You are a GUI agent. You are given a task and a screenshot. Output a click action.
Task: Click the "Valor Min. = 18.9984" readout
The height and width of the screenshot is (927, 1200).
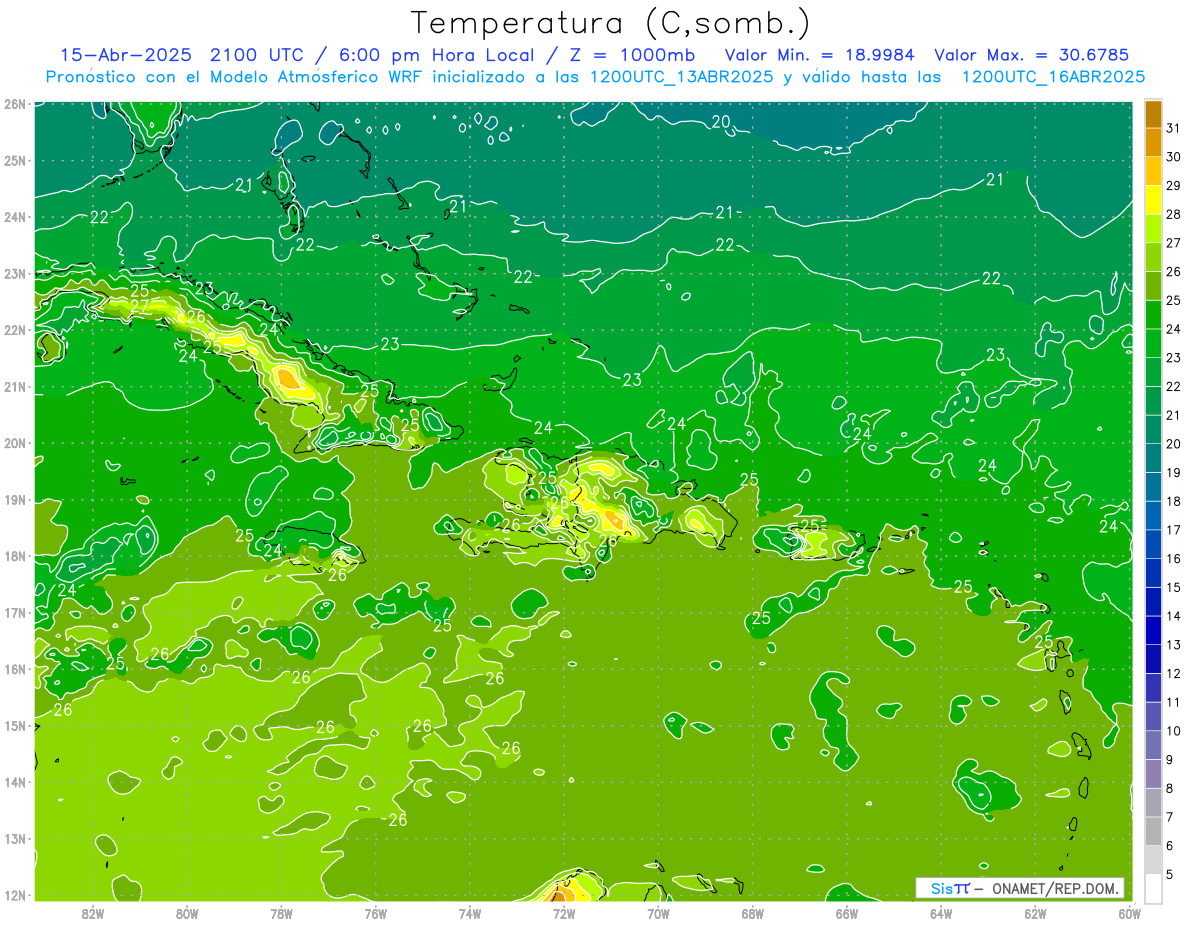pos(819,54)
